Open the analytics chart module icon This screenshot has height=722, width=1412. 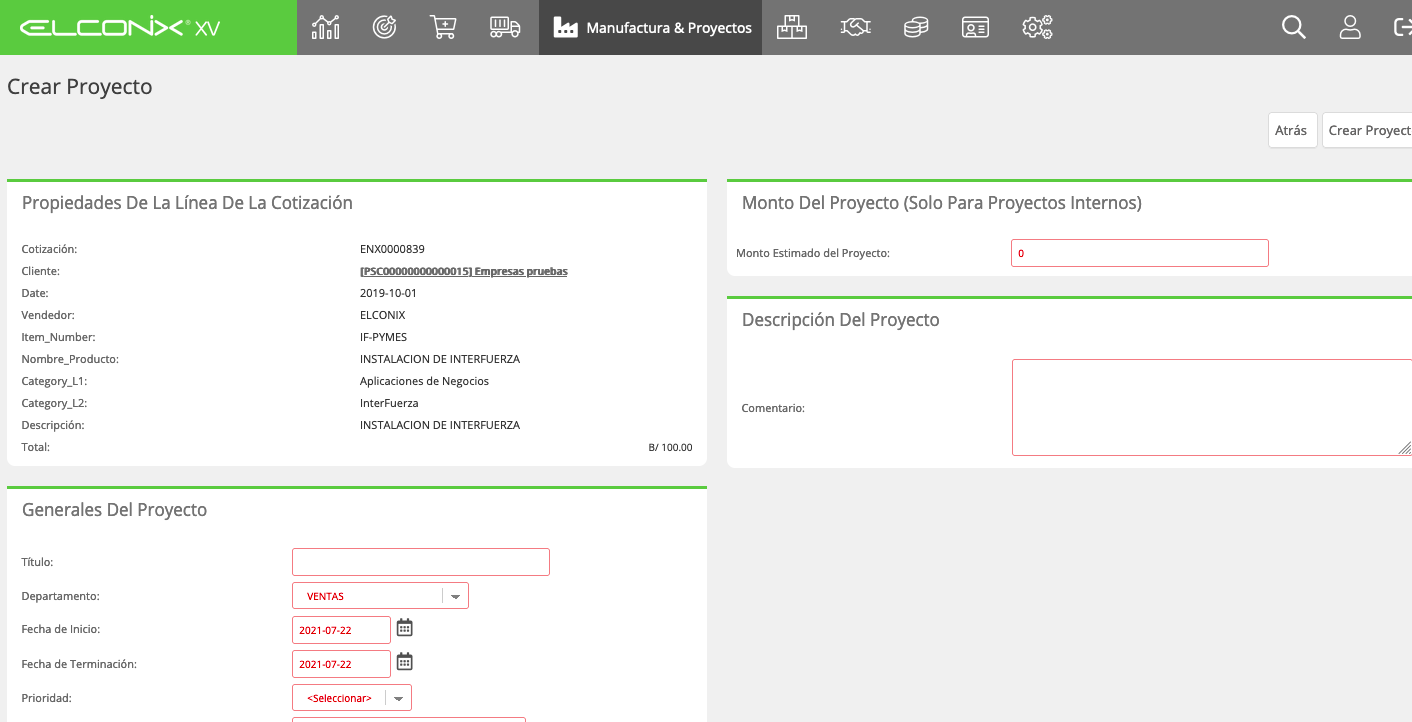tap(326, 27)
